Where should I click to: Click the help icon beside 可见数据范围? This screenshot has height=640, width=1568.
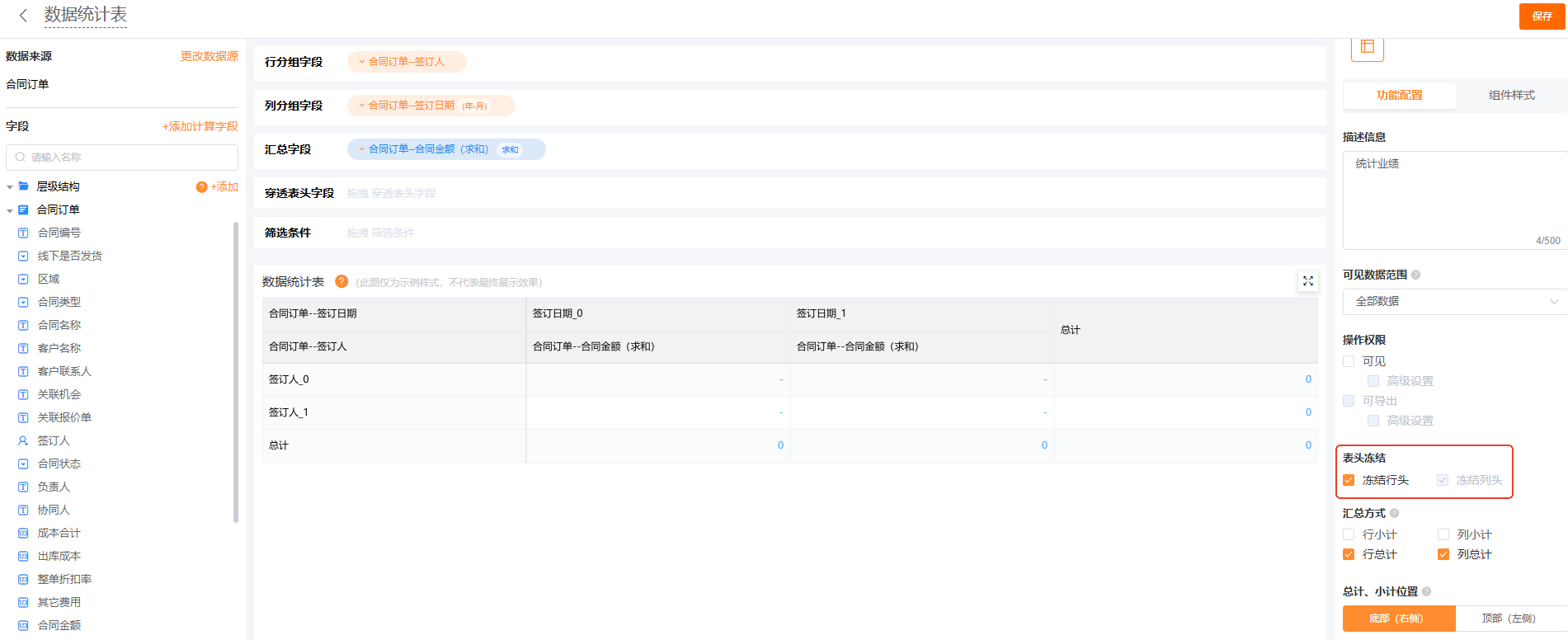1416,275
